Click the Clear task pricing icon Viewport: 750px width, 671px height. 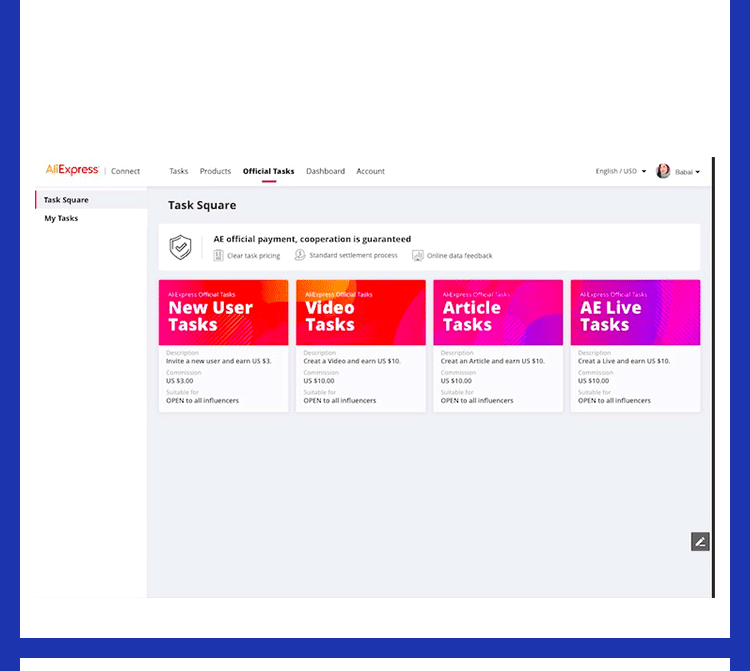click(x=219, y=255)
